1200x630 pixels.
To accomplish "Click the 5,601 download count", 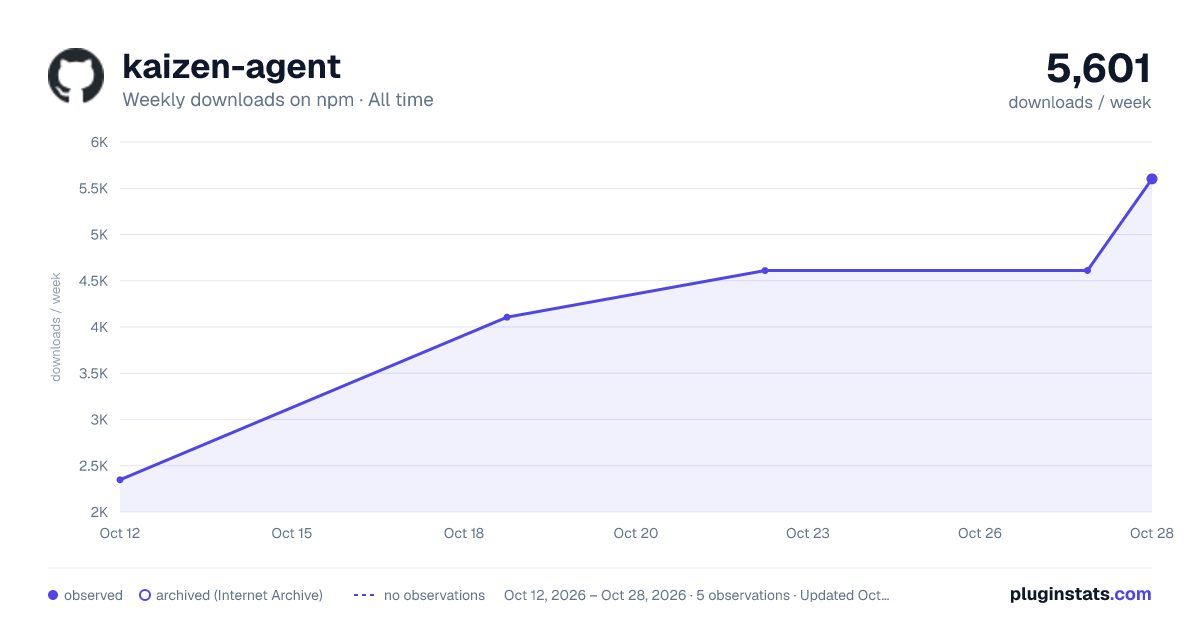I will tap(1099, 69).
